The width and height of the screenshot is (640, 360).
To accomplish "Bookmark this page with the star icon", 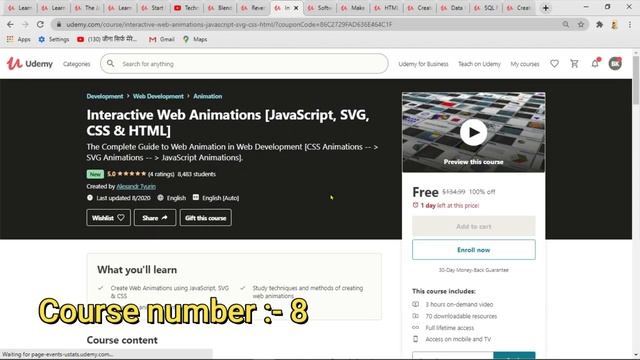I will (x=581, y=24).
